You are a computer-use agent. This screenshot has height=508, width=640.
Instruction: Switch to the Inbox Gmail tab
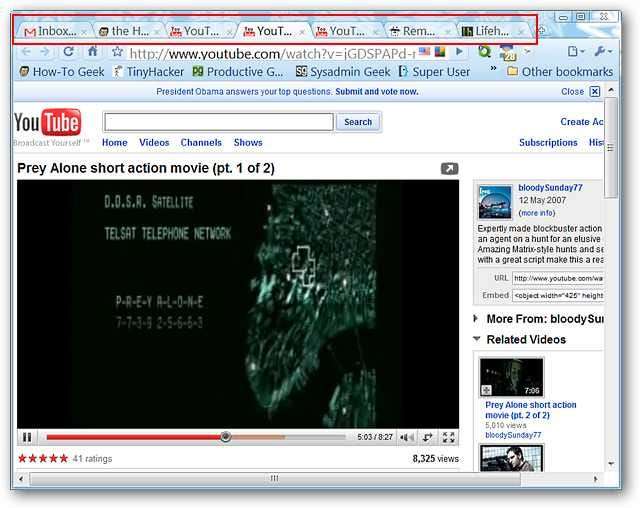click(50, 31)
